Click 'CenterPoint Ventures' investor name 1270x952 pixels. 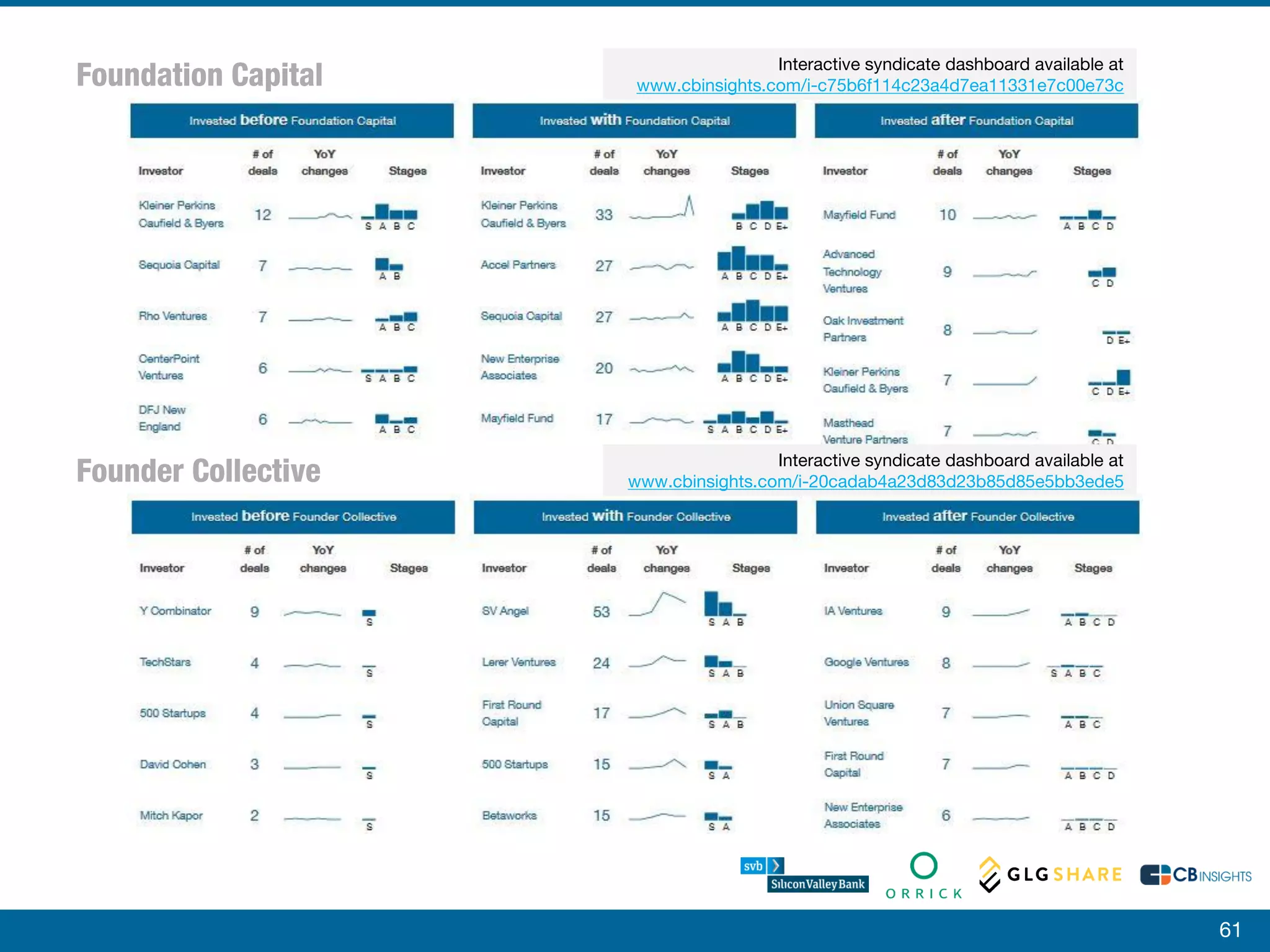point(169,367)
